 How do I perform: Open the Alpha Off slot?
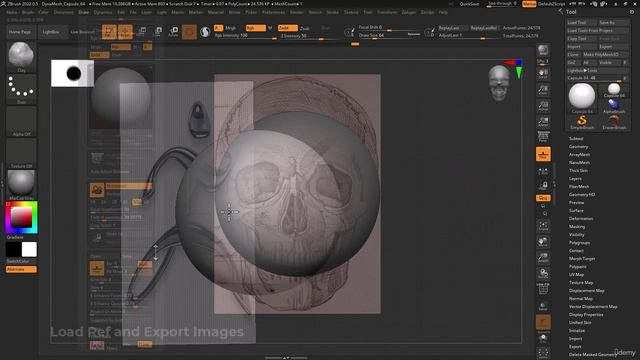click(21, 121)
